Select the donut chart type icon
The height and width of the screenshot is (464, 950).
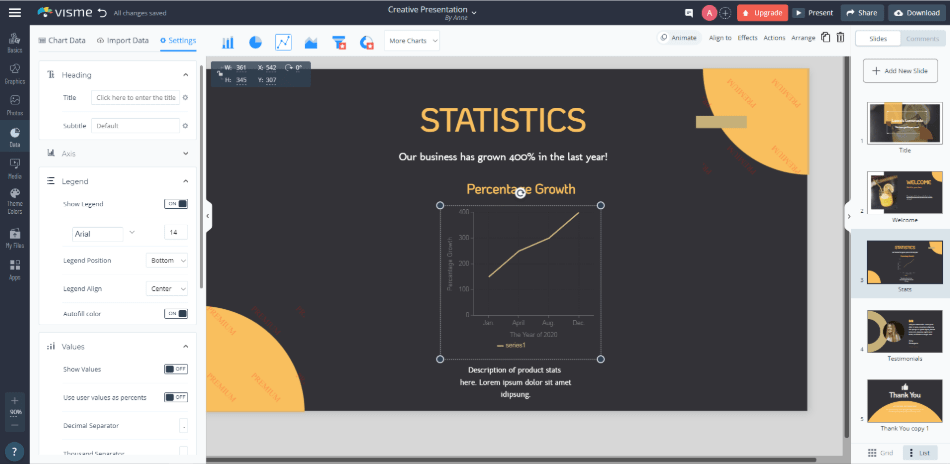(367, 42)
